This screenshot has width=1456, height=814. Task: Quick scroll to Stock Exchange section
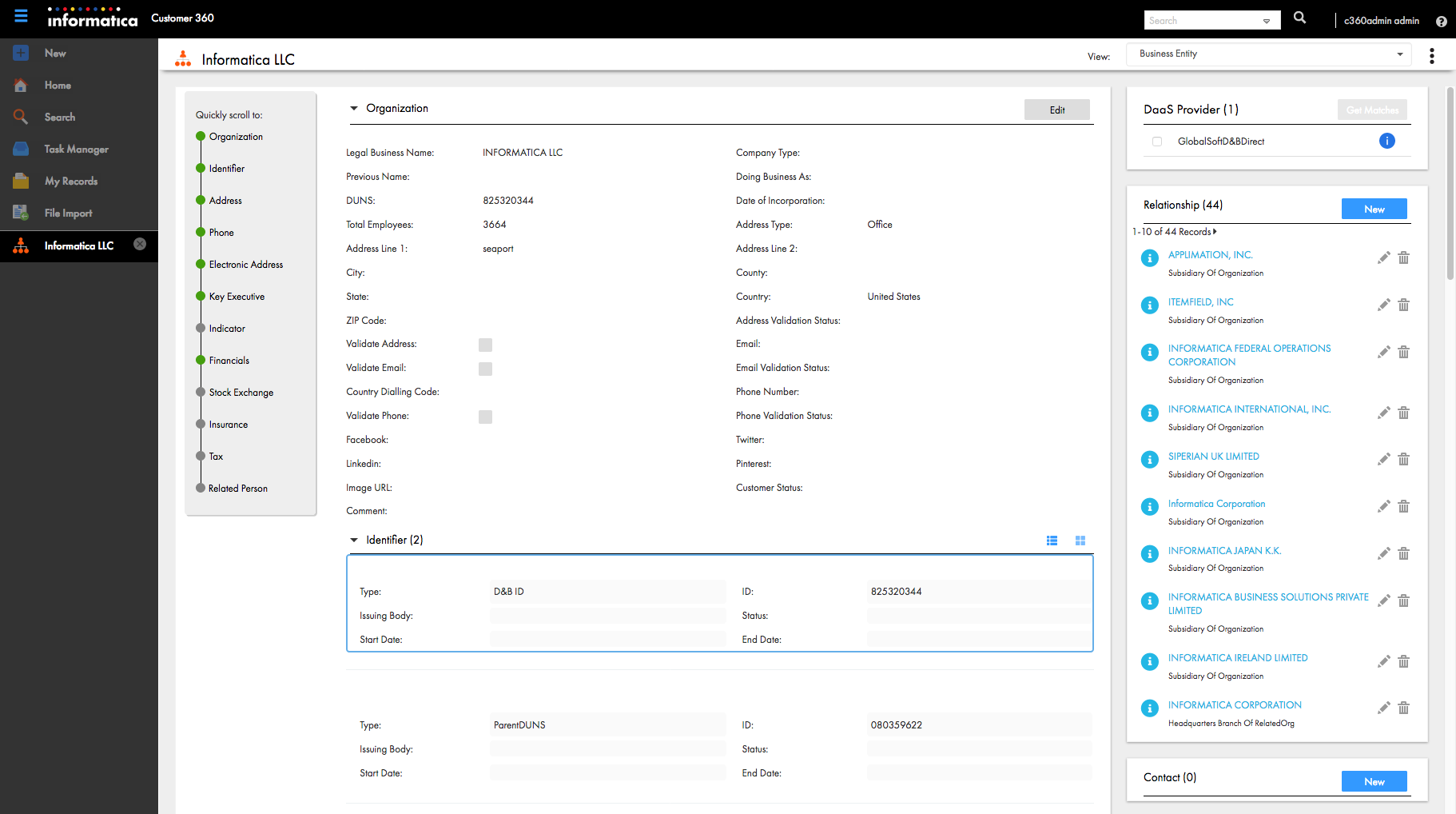(x=241, y=393)
